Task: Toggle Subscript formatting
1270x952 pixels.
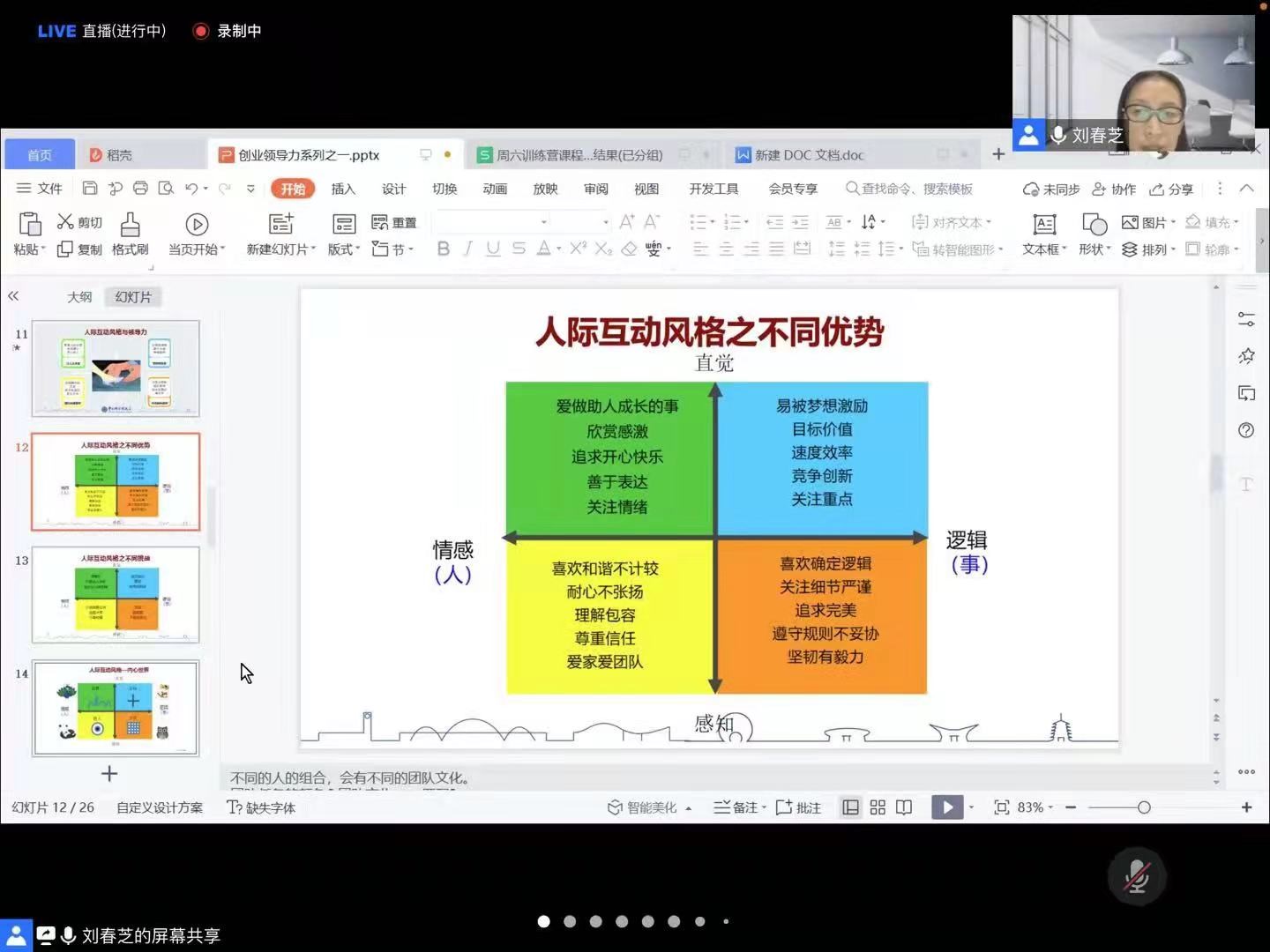Action: click(x=603, y=249)
